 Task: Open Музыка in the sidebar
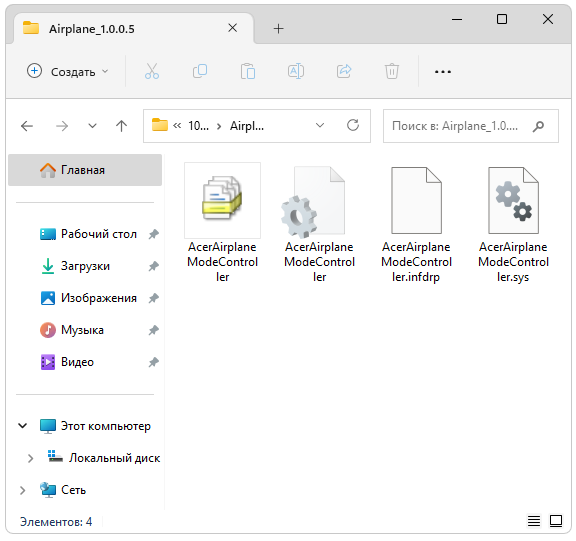tap(72, 330)
